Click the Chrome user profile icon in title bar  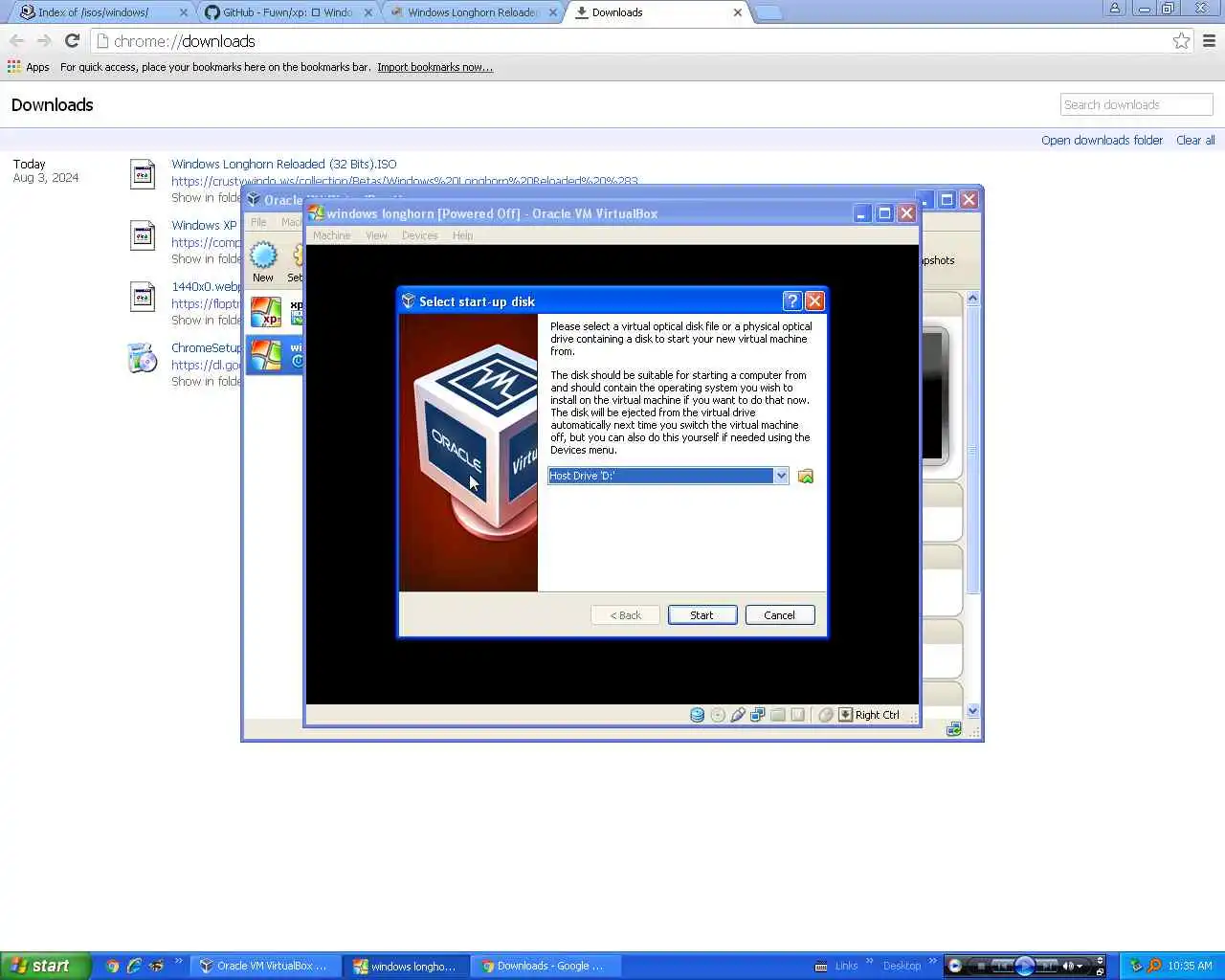click(x=1114, y=9)
